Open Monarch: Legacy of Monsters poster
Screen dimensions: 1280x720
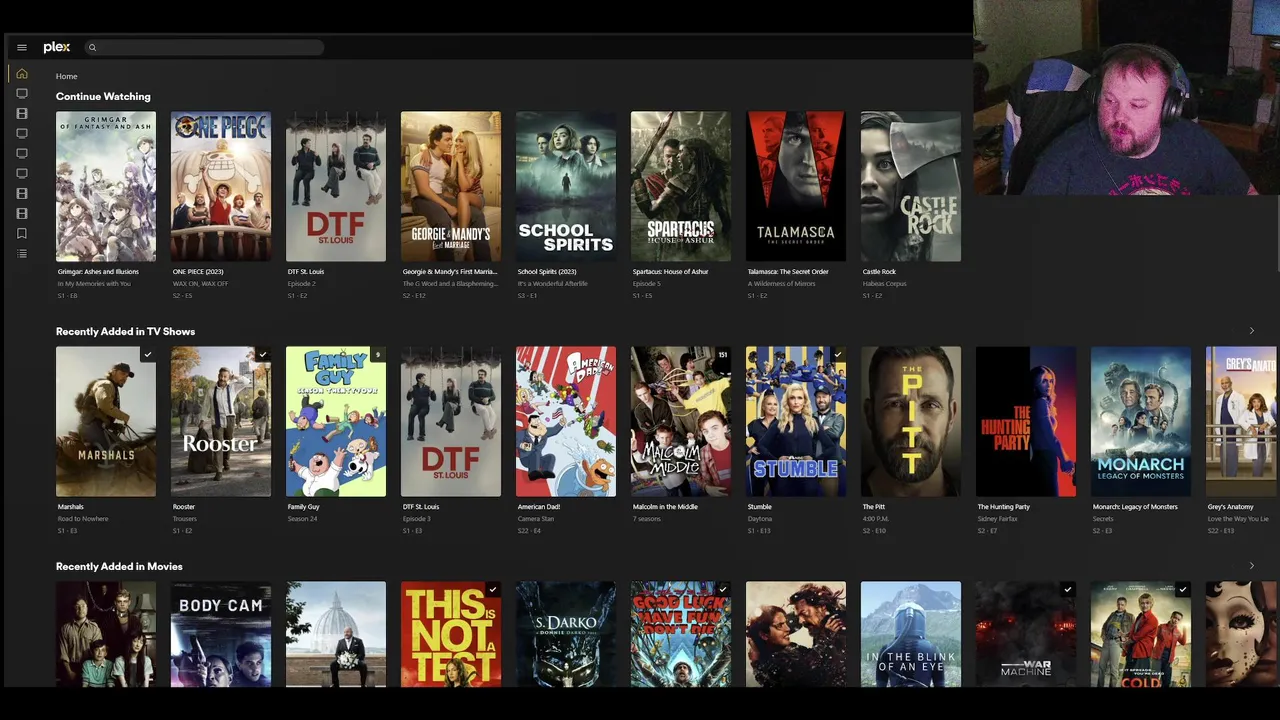[1141, 421]
